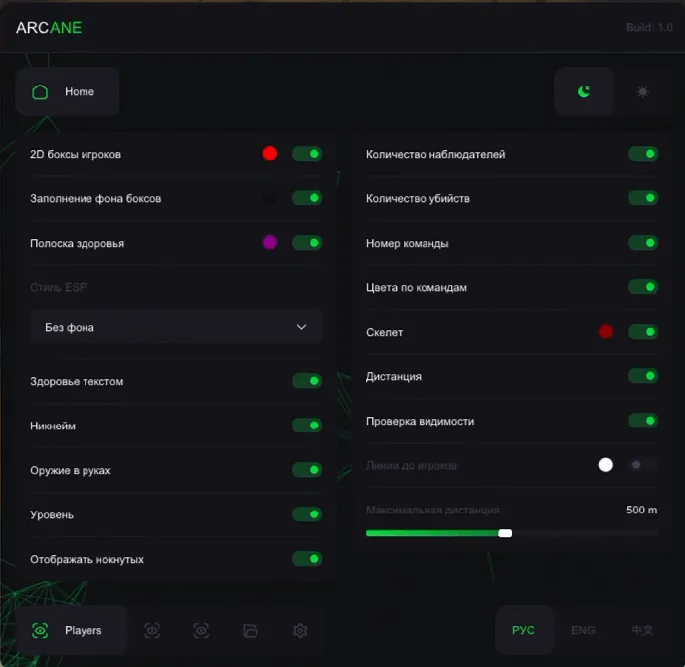This screenshot has height=667, width=685.
Task: Select the РУС language button
Action: pyautogui.click(x=524, y=631)
